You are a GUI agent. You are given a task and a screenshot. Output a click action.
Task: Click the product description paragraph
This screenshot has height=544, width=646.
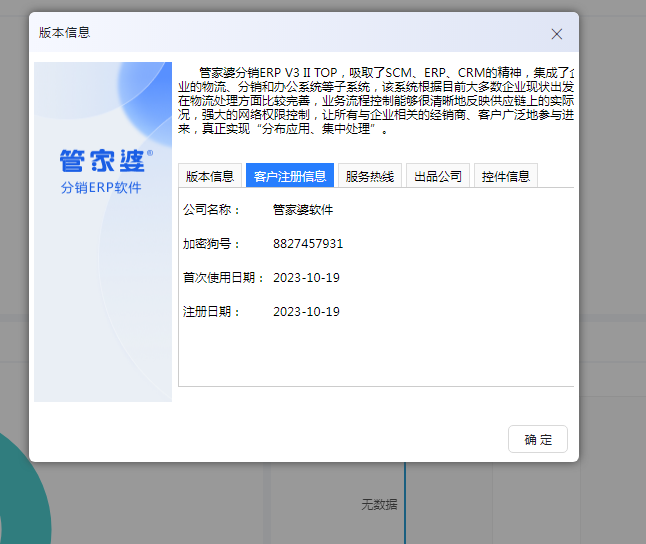pos(376,101)
